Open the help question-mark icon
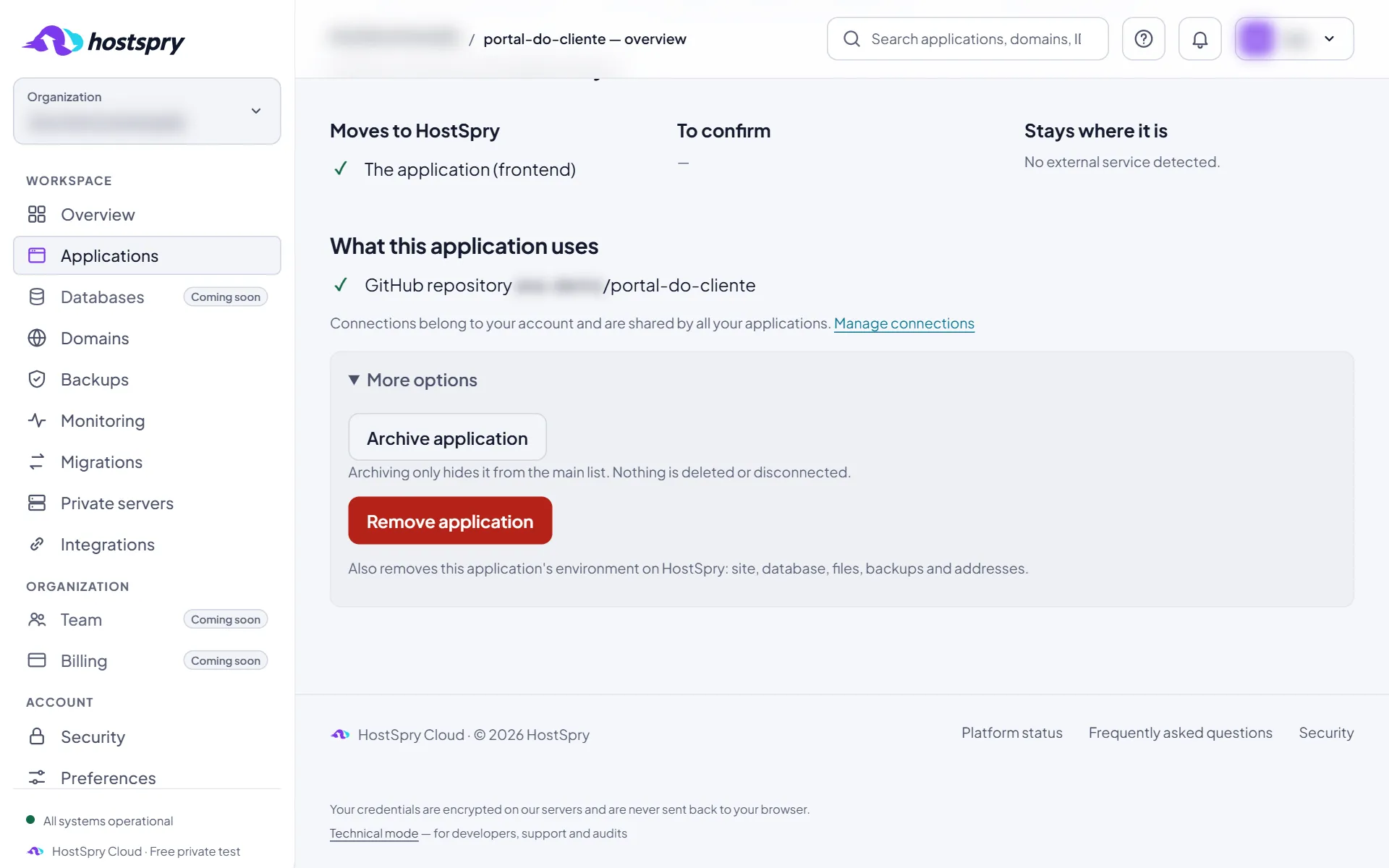This screenshot has width=1389, height=868. point(1143,39)
